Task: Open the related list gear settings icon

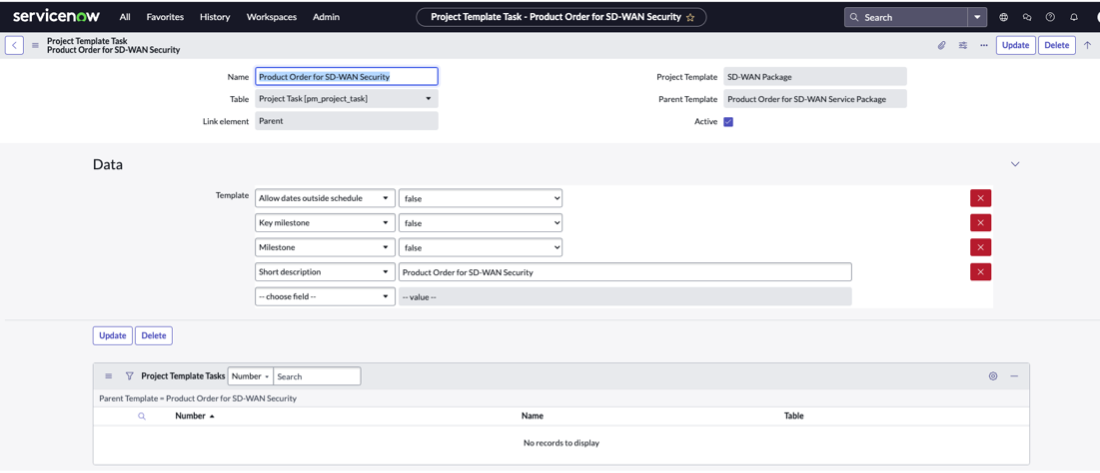Action: pos(993,376)
